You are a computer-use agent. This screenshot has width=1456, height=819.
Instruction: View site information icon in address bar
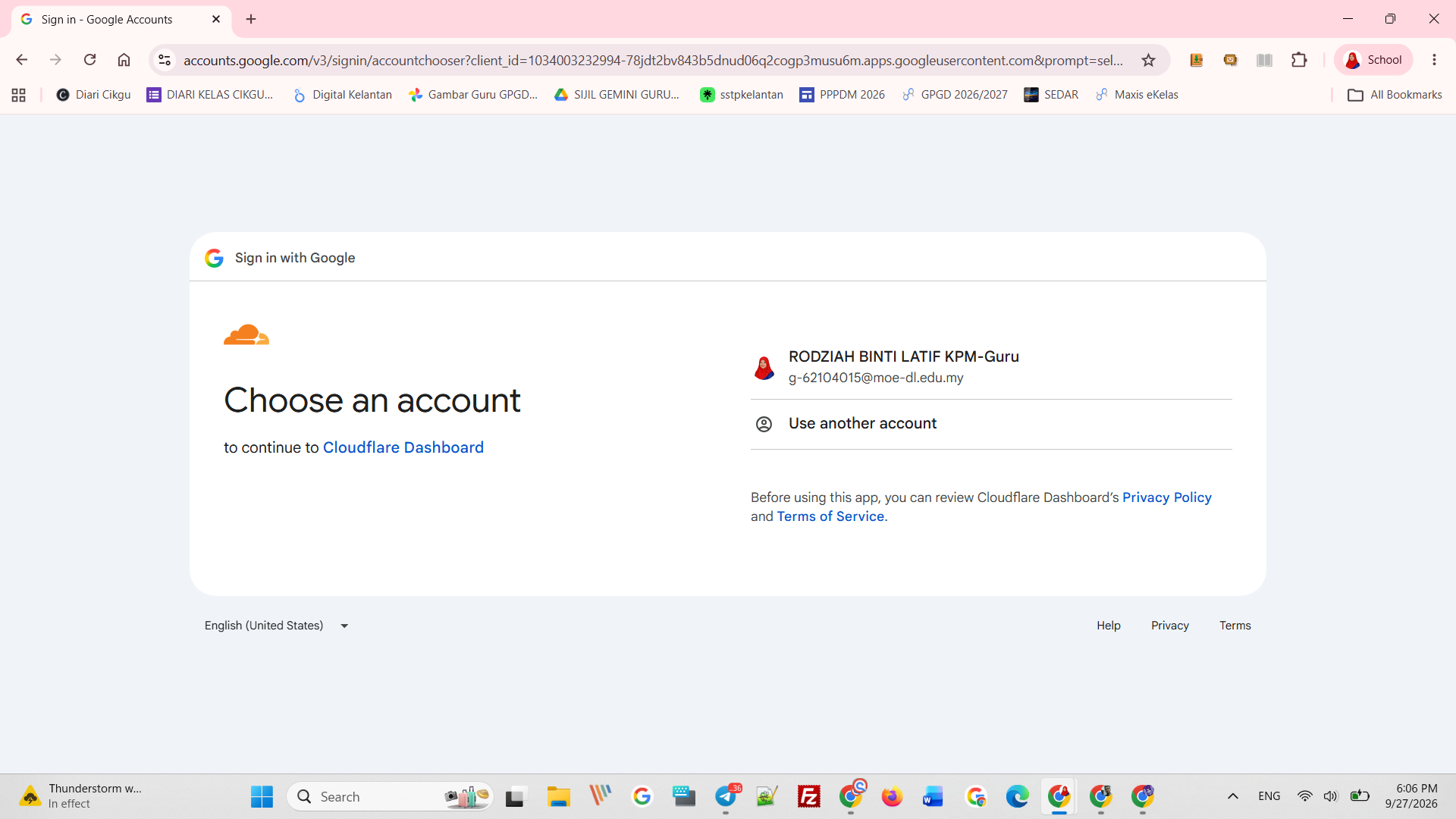[165, 60]
